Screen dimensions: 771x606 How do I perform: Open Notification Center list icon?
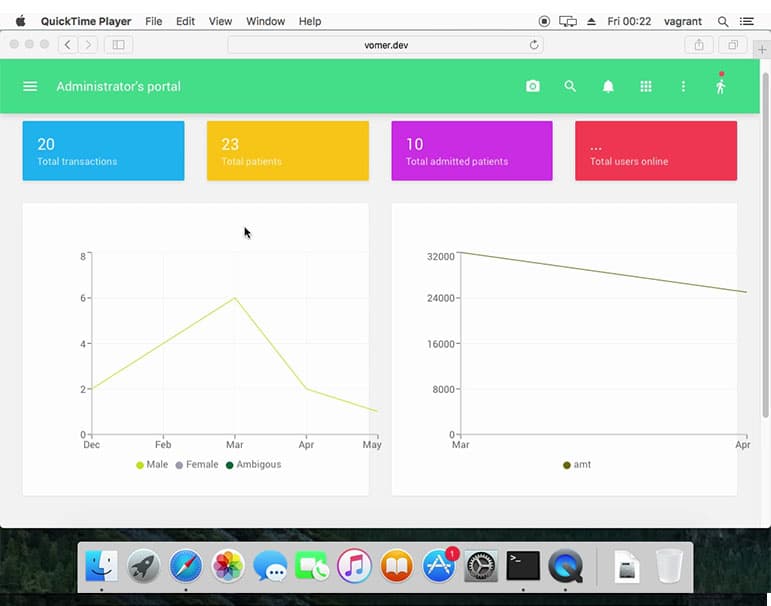point(746,21)
